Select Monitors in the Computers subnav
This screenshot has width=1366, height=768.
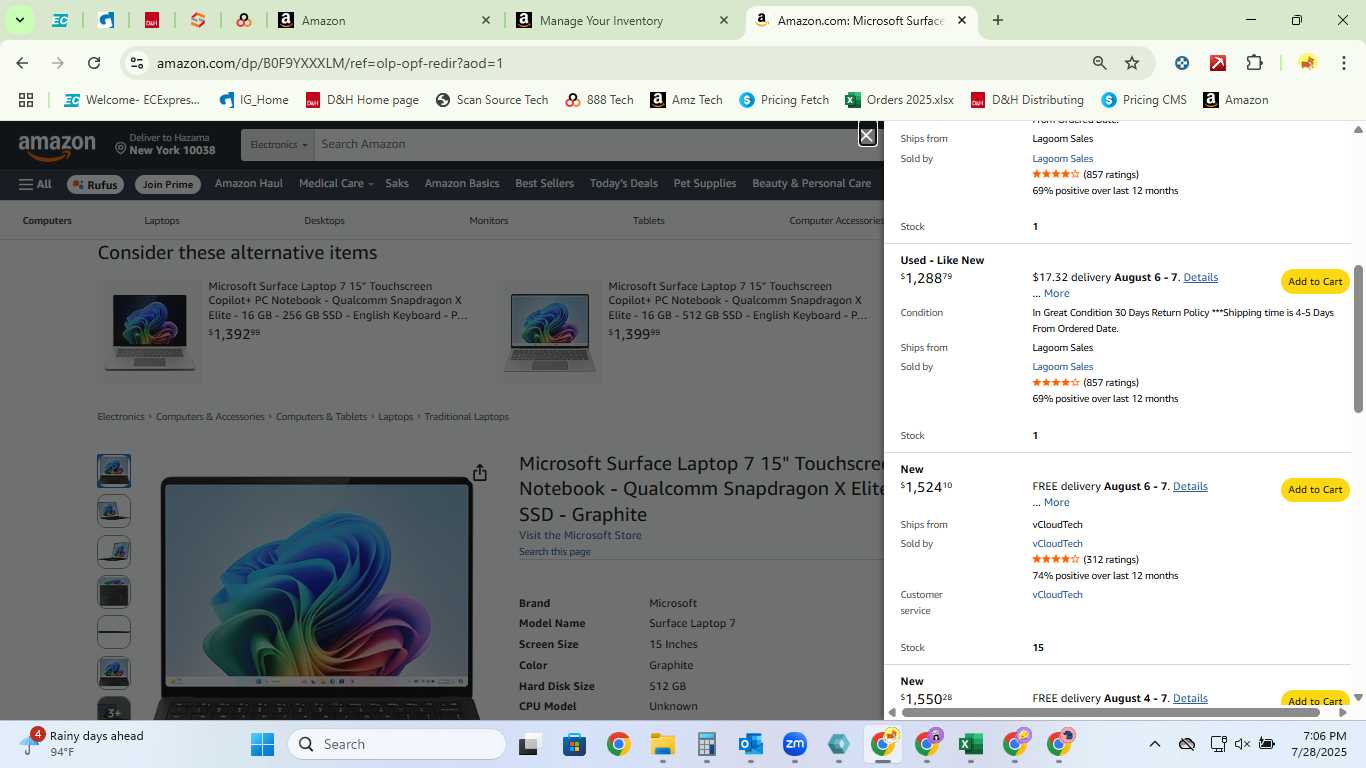(x=489, y=221)
